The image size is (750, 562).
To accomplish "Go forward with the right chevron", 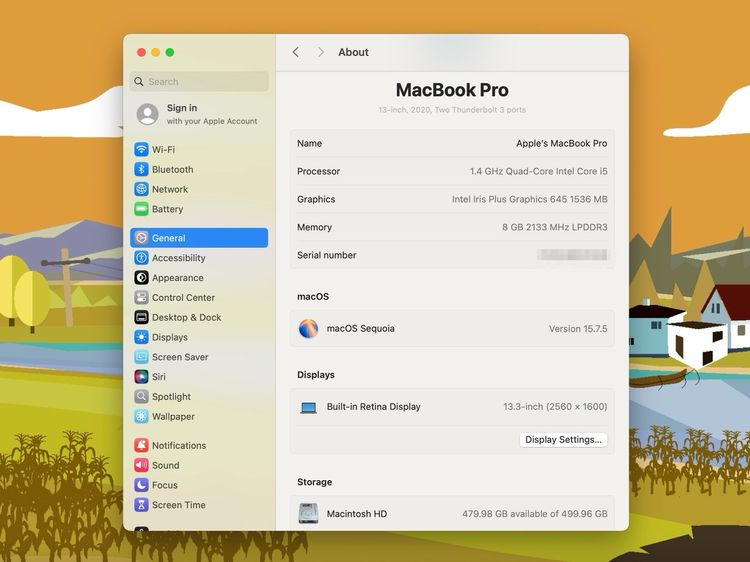I will pos(321,52).
